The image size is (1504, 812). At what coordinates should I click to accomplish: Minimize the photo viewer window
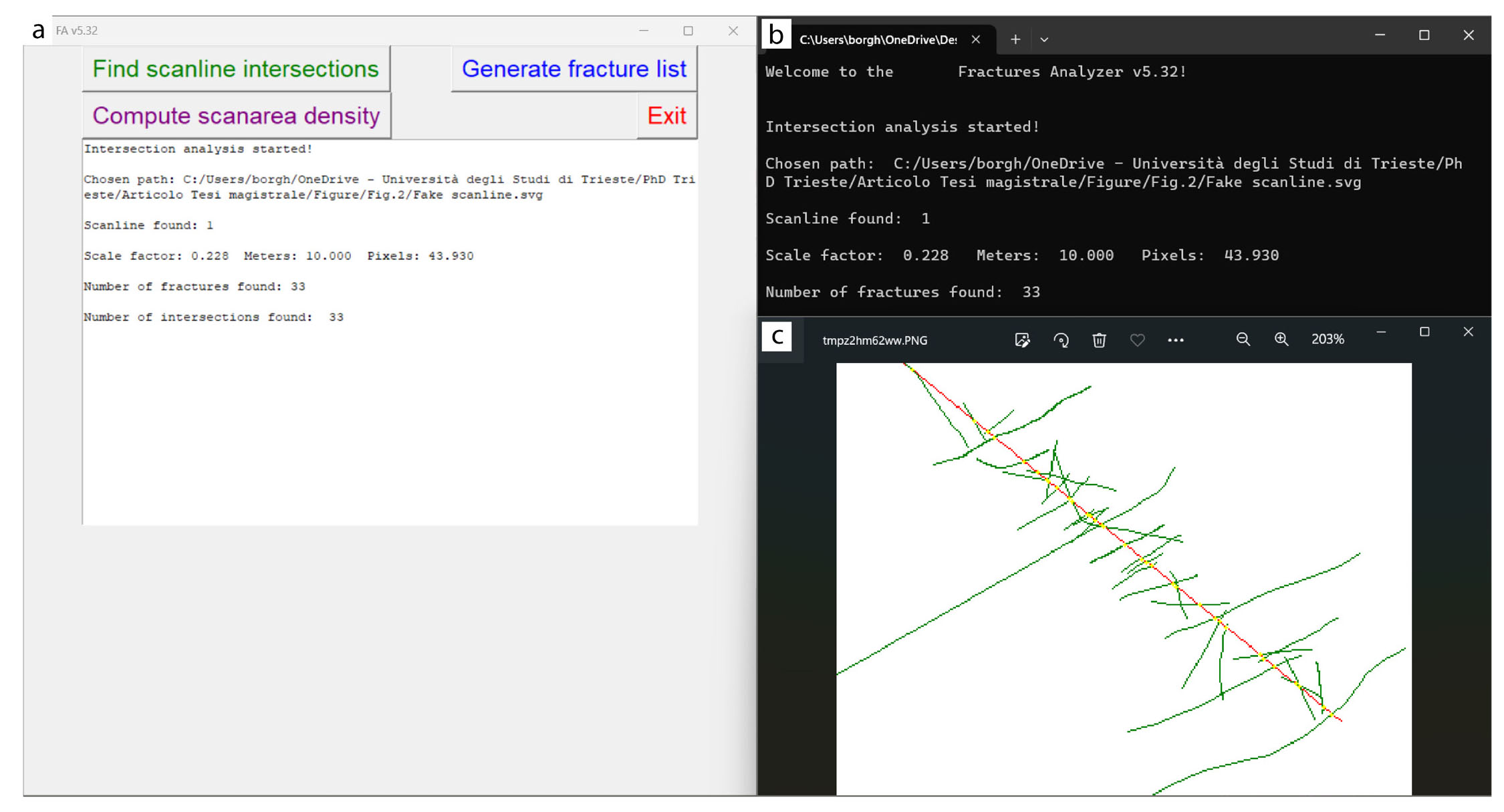click(1381, 332)
